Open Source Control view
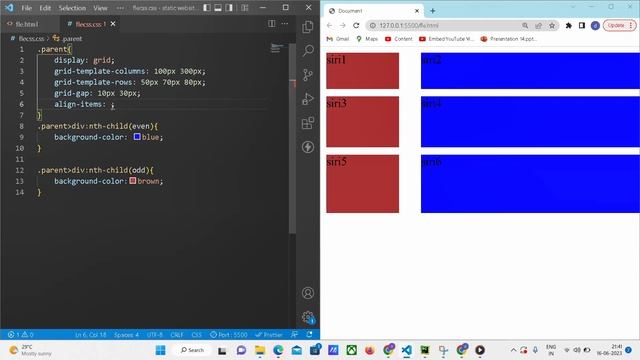Screen dimensions: 640x360 tap(308, 75)
